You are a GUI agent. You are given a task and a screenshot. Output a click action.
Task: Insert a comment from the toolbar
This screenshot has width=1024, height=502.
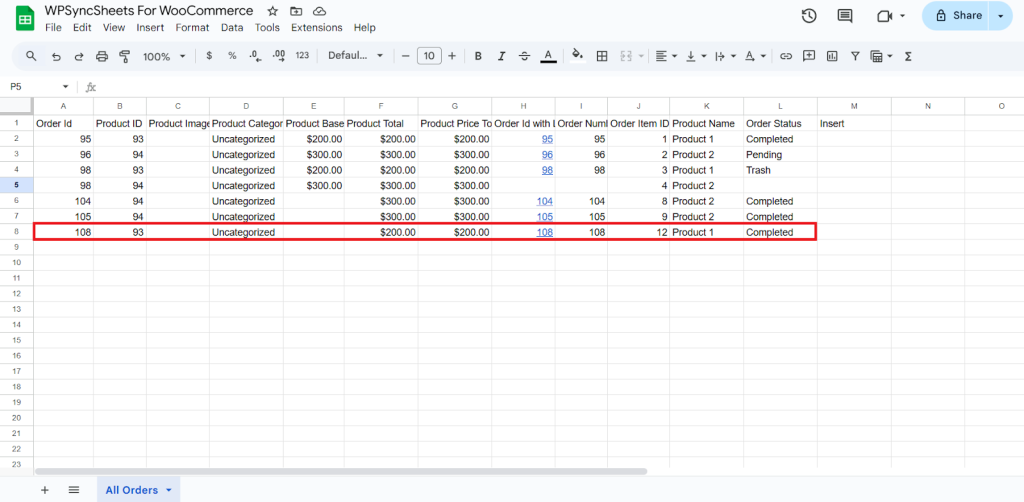(x=809, y=56)
